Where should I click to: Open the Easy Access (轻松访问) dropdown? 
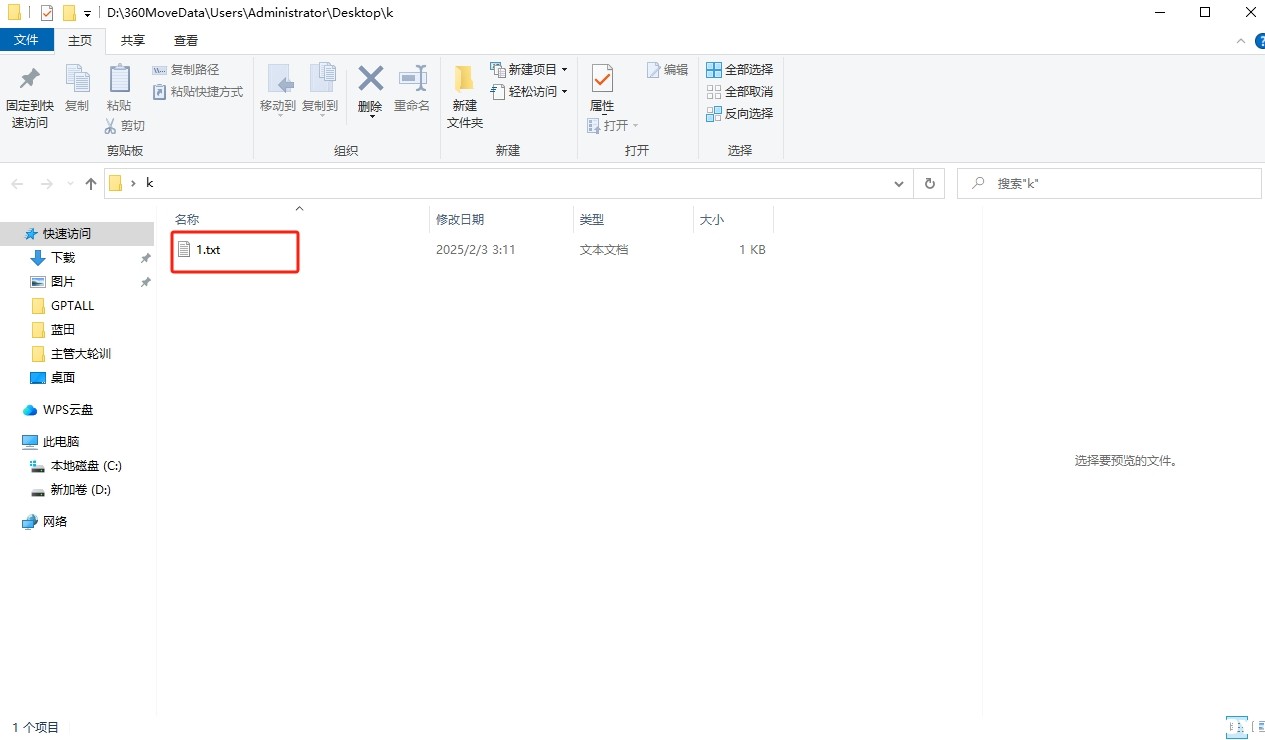564,92
